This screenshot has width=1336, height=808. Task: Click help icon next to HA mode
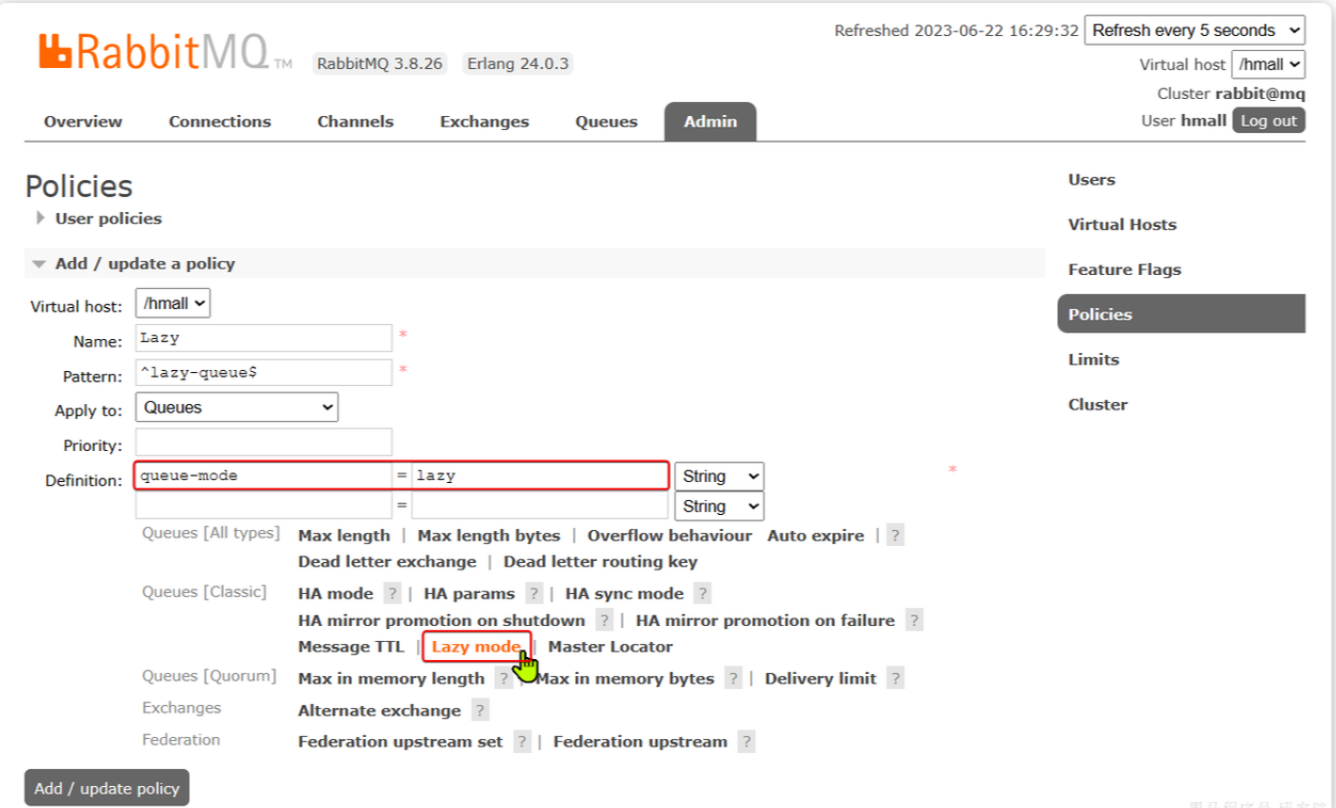(393, 594)
